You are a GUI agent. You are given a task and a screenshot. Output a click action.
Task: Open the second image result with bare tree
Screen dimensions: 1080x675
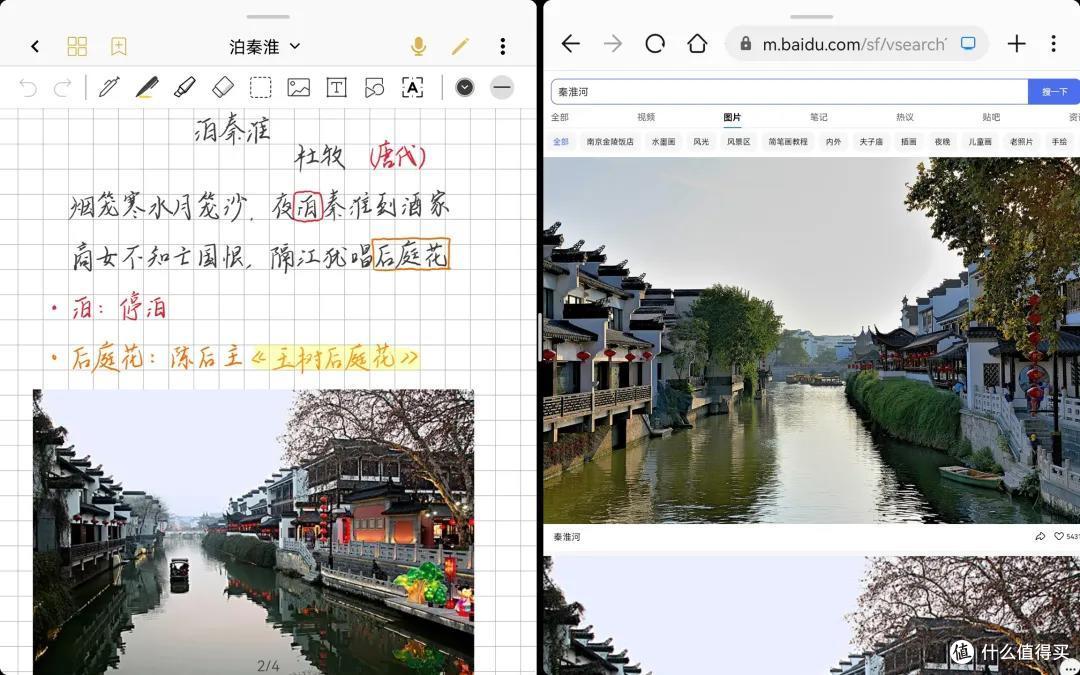811,616
